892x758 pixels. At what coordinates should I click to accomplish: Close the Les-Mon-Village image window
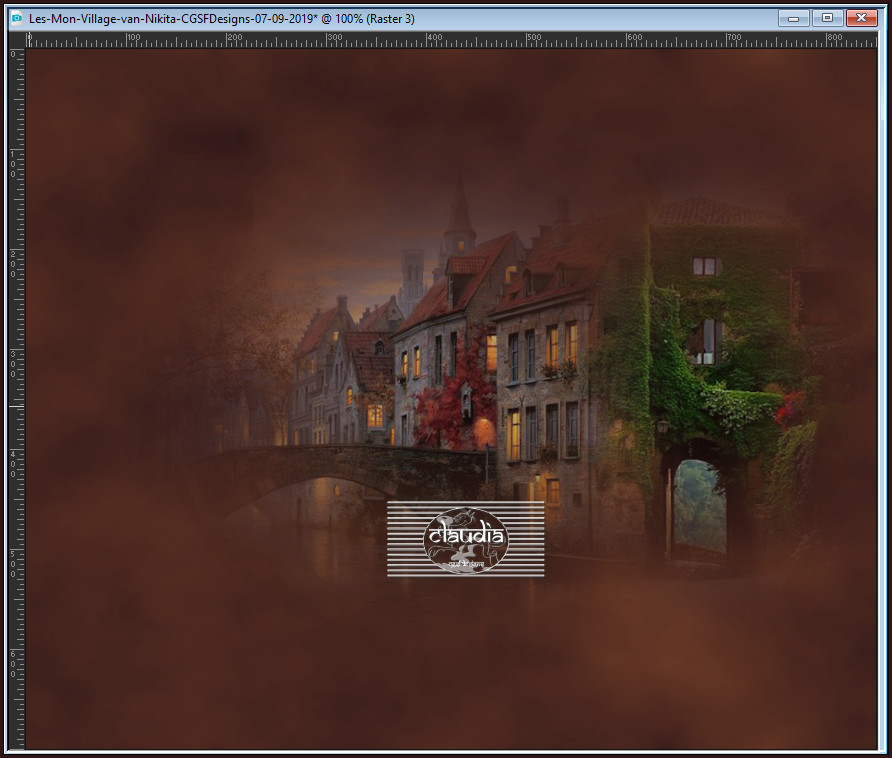pos(861,18)
